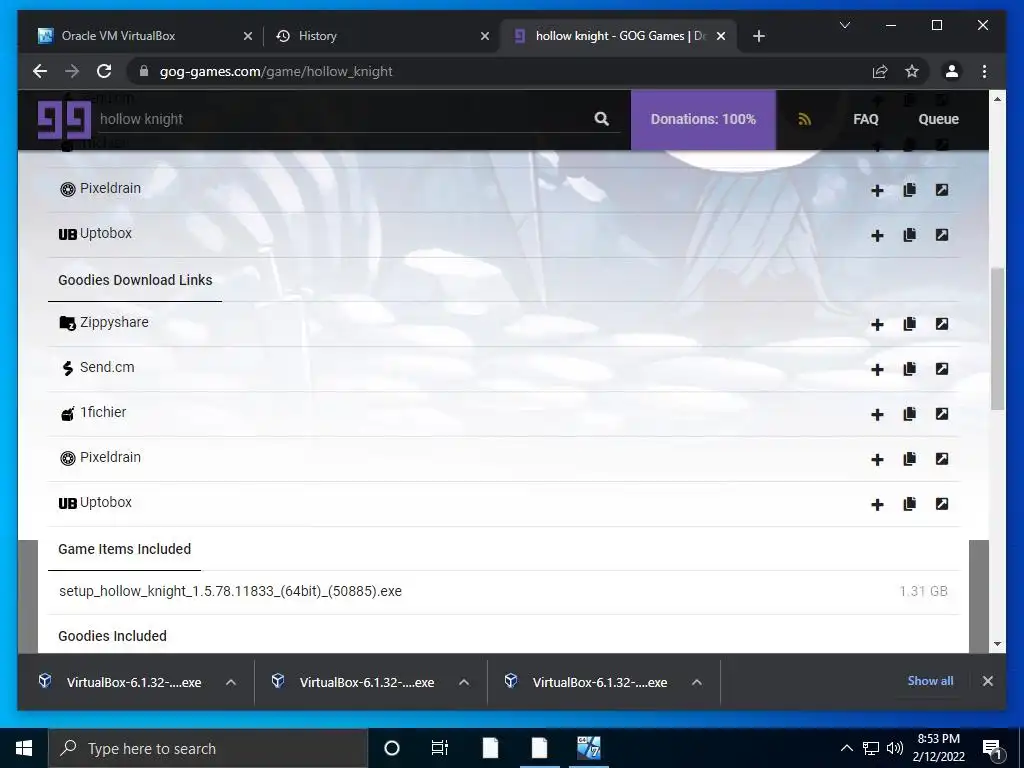The height and width of the screenshot is (768, 1024).
Task: Click plus icon on upper Uptobox row
Action: (877, 236)
